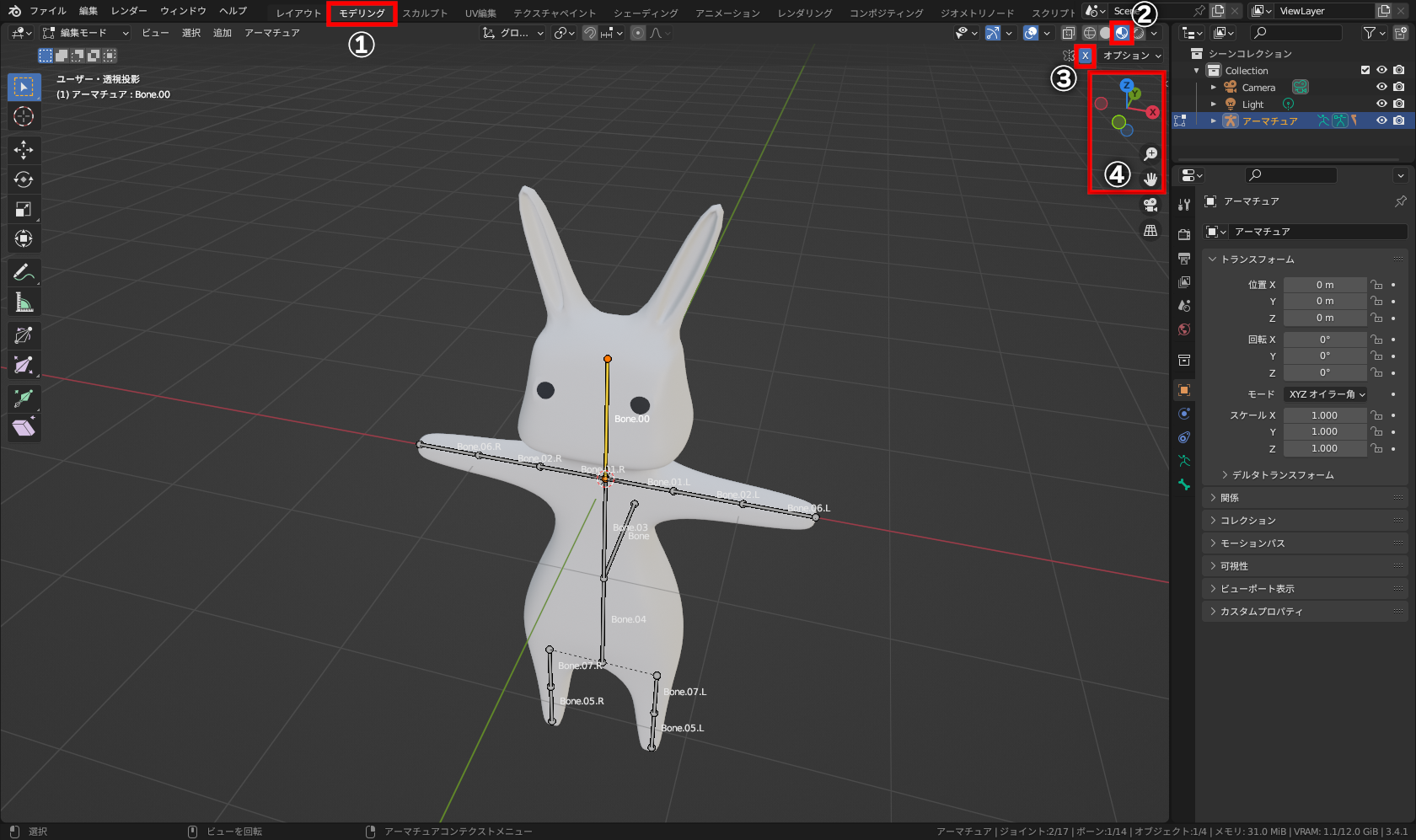Expand the 関係 panel
The width and height of the screenshot is (1416, 840).
coord(1229,497)
